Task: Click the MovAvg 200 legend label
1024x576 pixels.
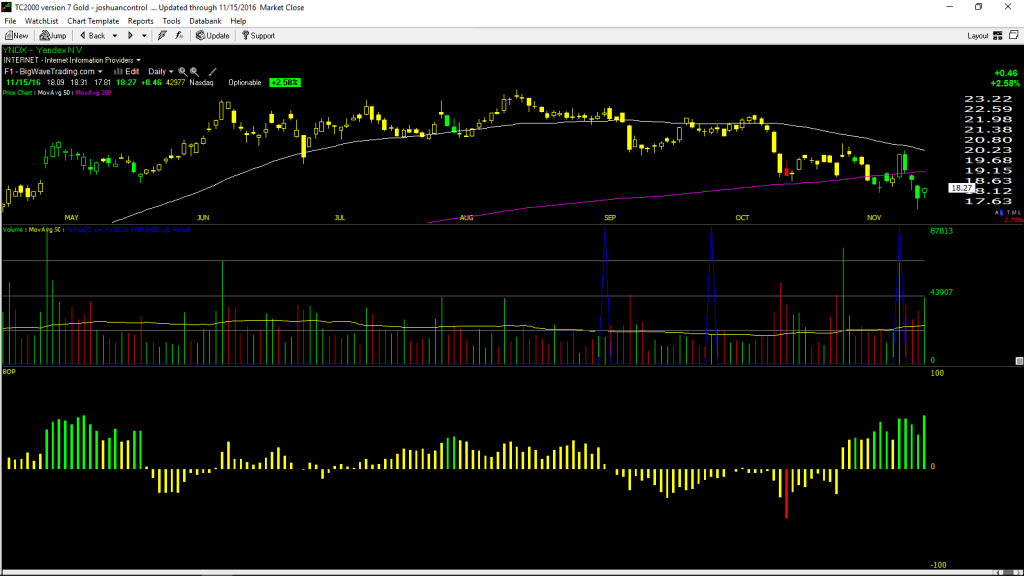Action: point(93,93)
